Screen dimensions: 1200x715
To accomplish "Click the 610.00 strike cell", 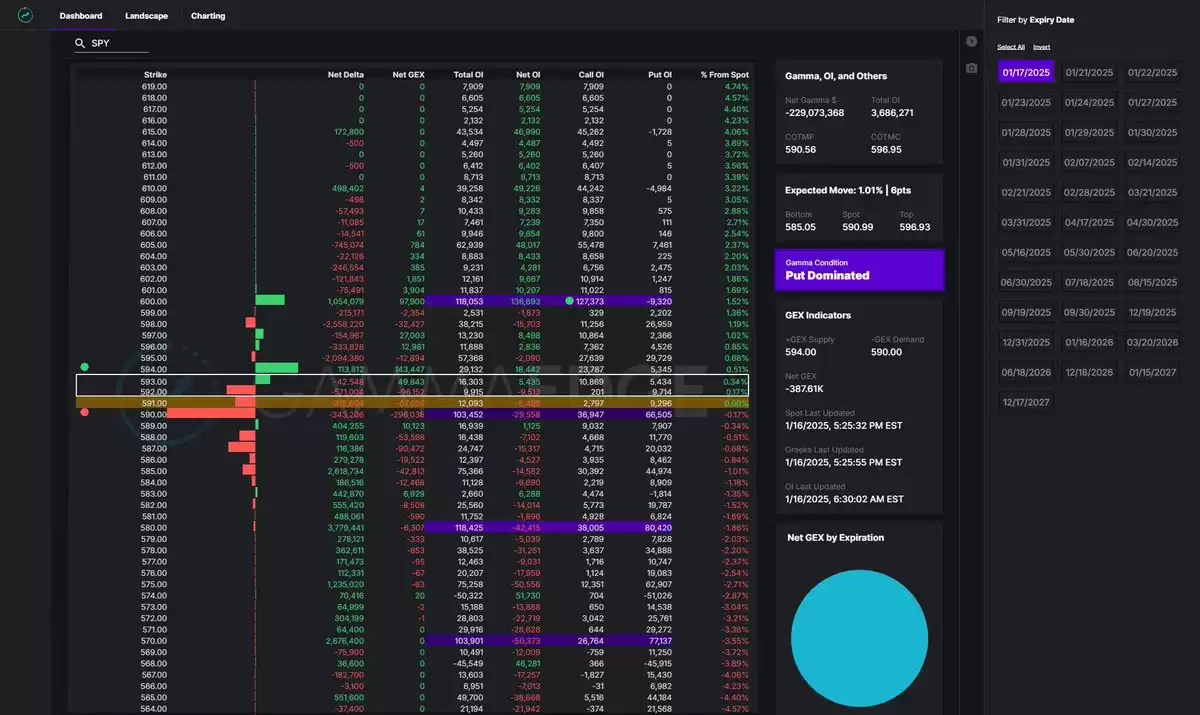I will coord(154,188).
